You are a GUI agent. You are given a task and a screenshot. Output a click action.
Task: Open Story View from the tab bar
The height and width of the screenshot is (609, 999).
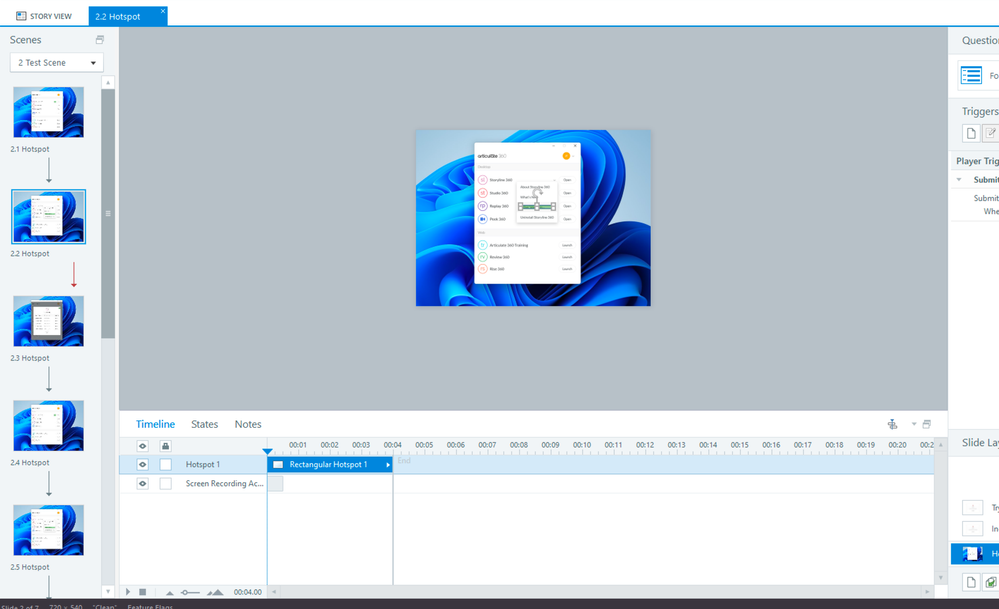(x=44, y=16)
